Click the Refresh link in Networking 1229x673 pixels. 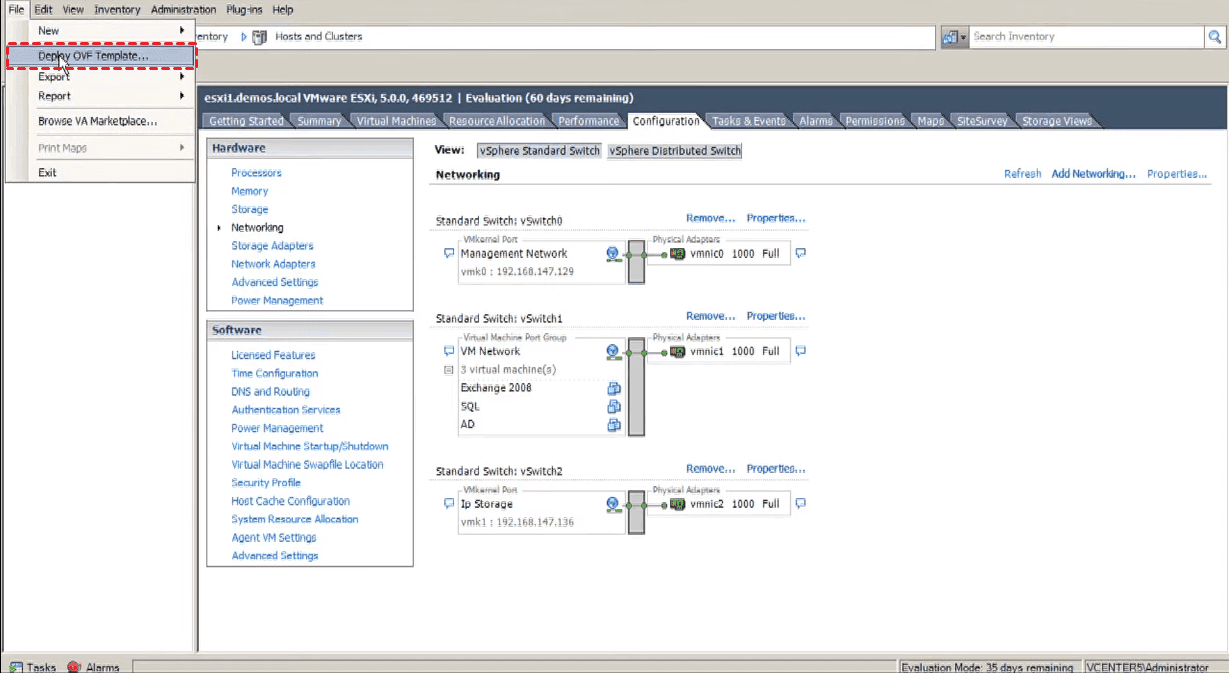1022,174
